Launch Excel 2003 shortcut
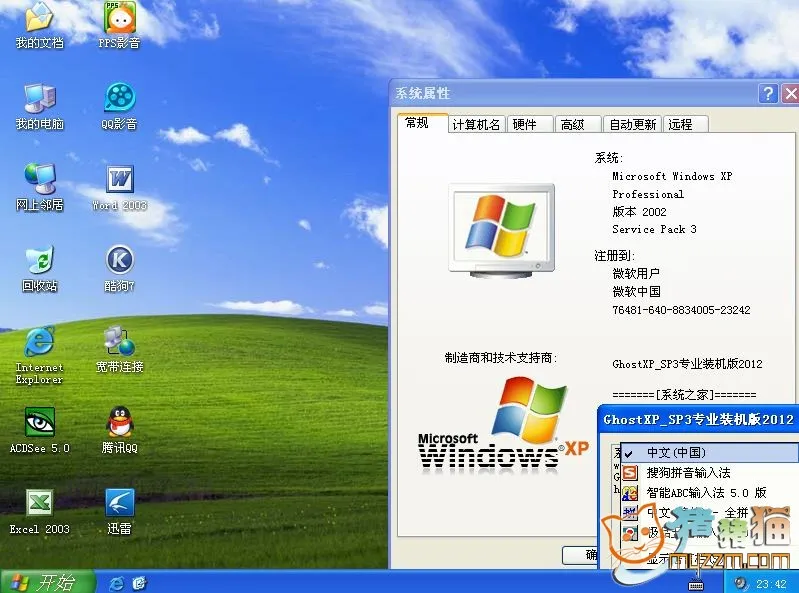Viewport: 799px width, 593px height. click(x=39, y=511)
